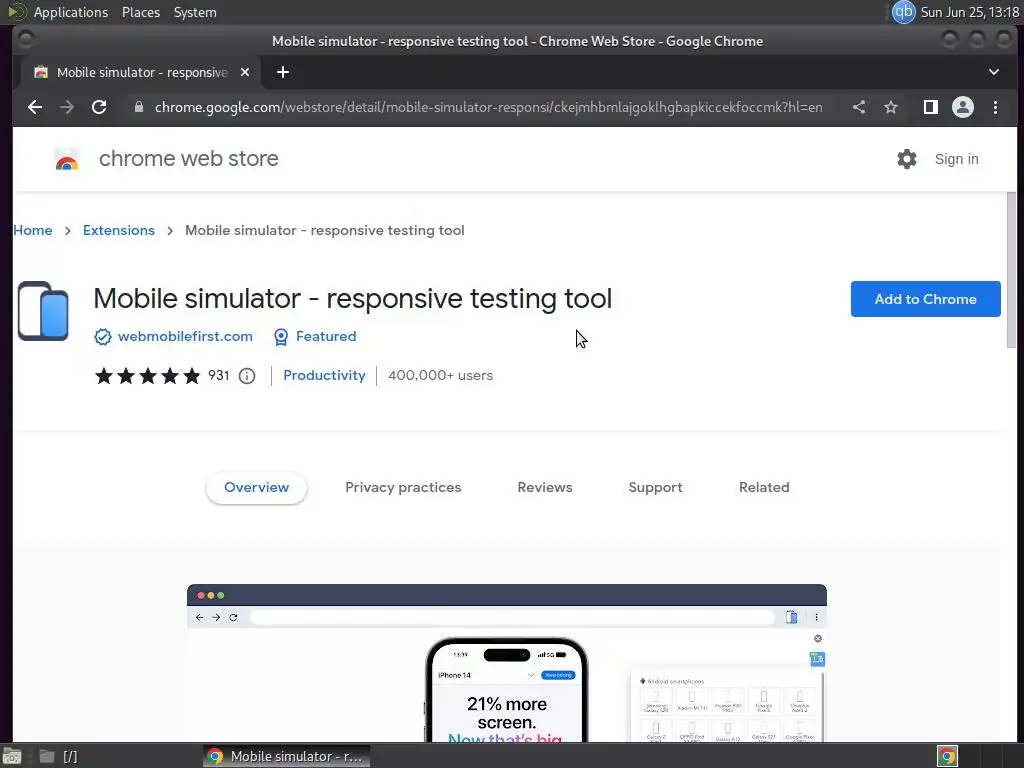Open Chrome profile avatar menu
The height and width of the screenshot is (768, 1024).
pos(963,107)
